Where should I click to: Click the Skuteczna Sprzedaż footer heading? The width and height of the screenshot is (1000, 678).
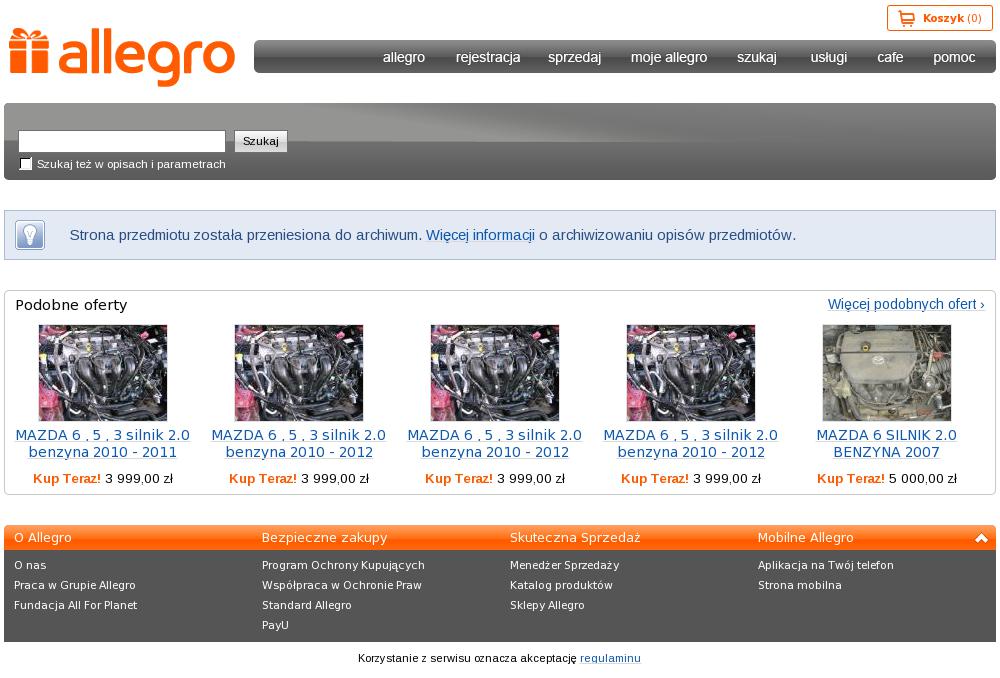(x=575, y=538)
